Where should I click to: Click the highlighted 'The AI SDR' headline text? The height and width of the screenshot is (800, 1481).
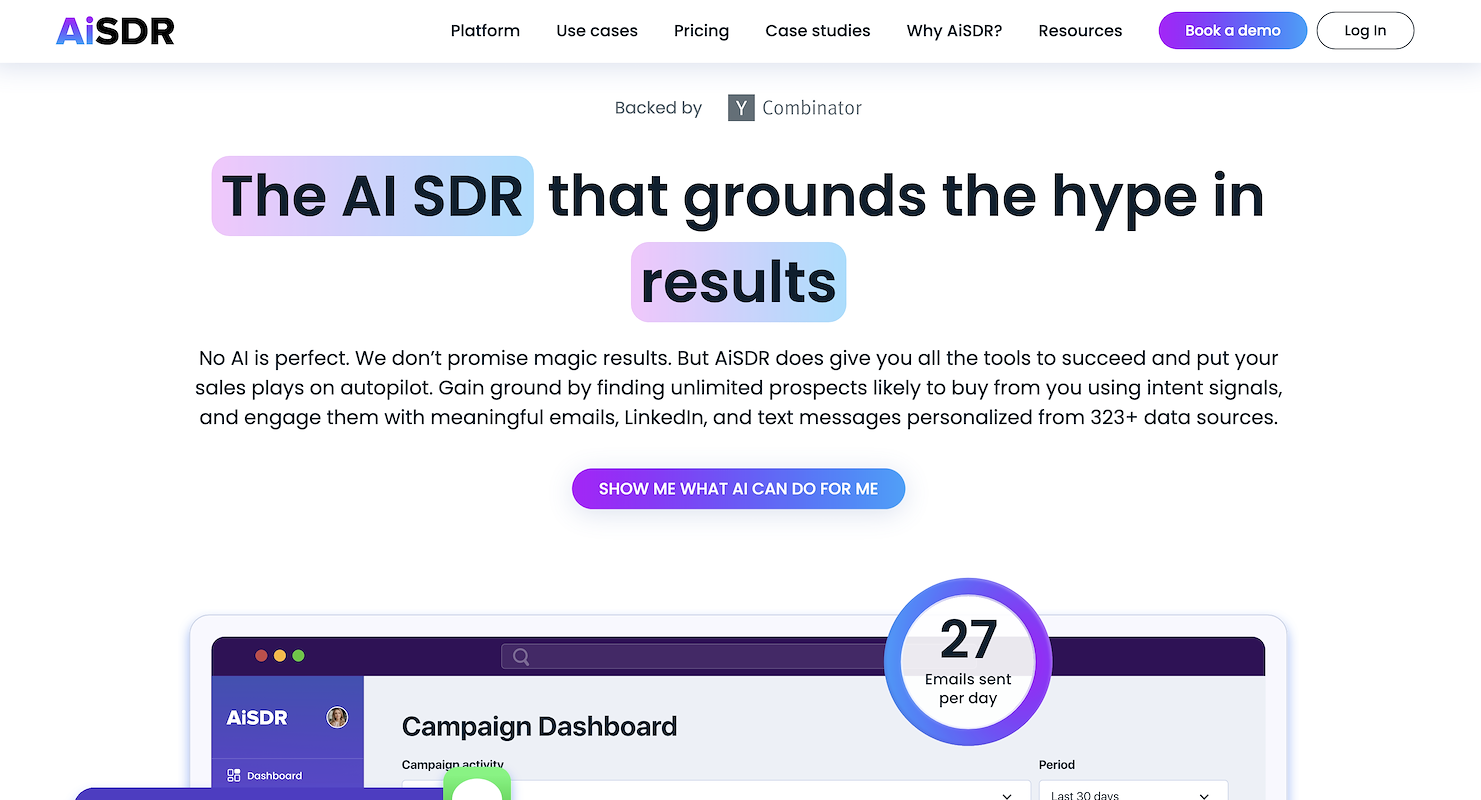(373, 196)
